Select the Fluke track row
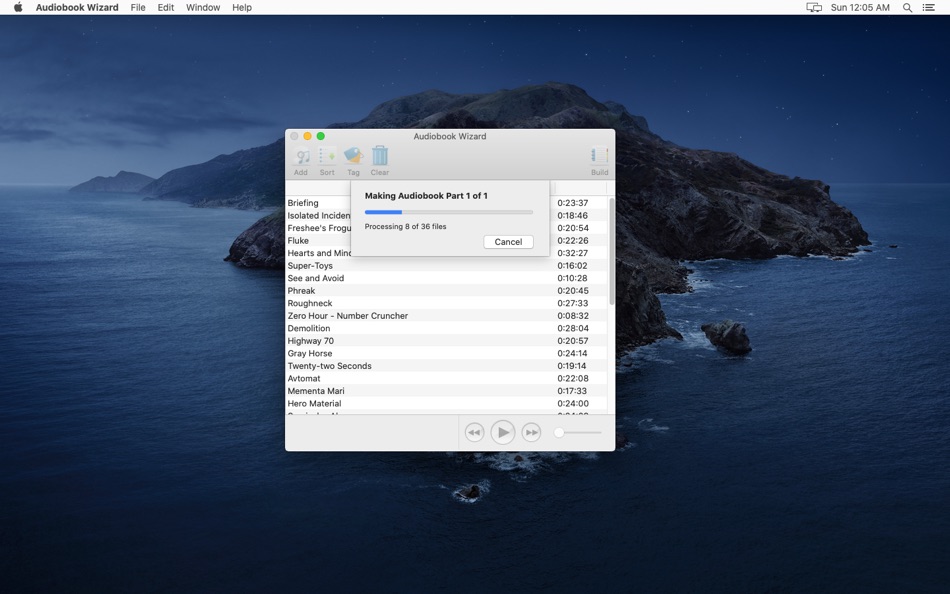 (447, 241)
